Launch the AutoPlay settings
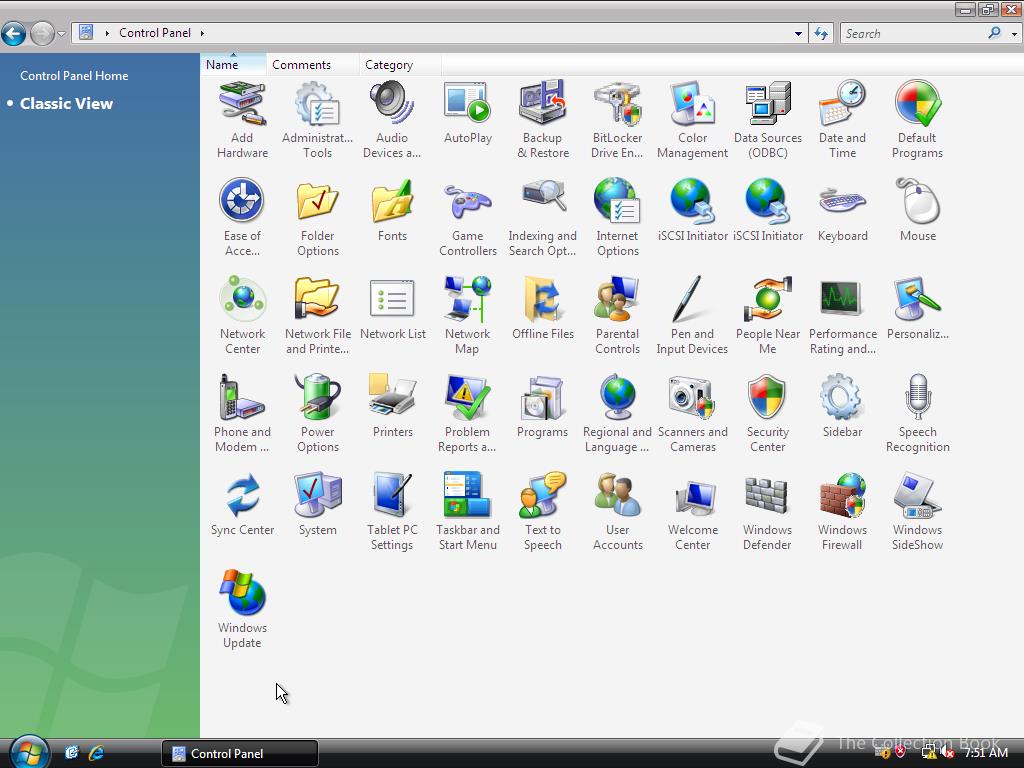The width and height of the screenshot is (1024, 768). coord(468,112)
